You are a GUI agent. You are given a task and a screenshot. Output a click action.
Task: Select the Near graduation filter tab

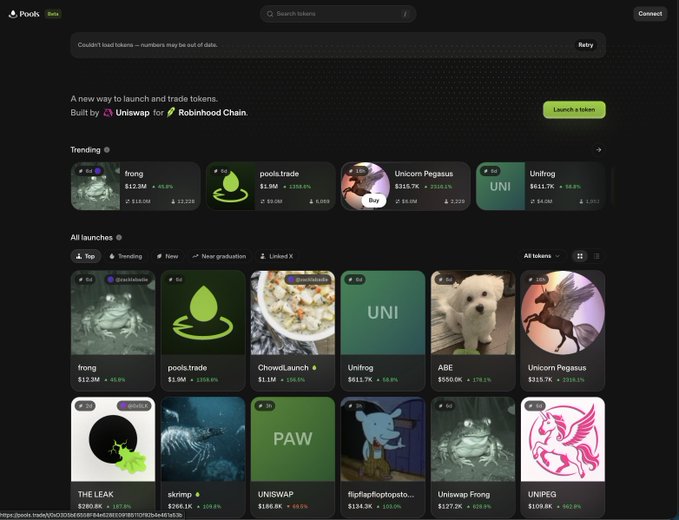(219, 256)
